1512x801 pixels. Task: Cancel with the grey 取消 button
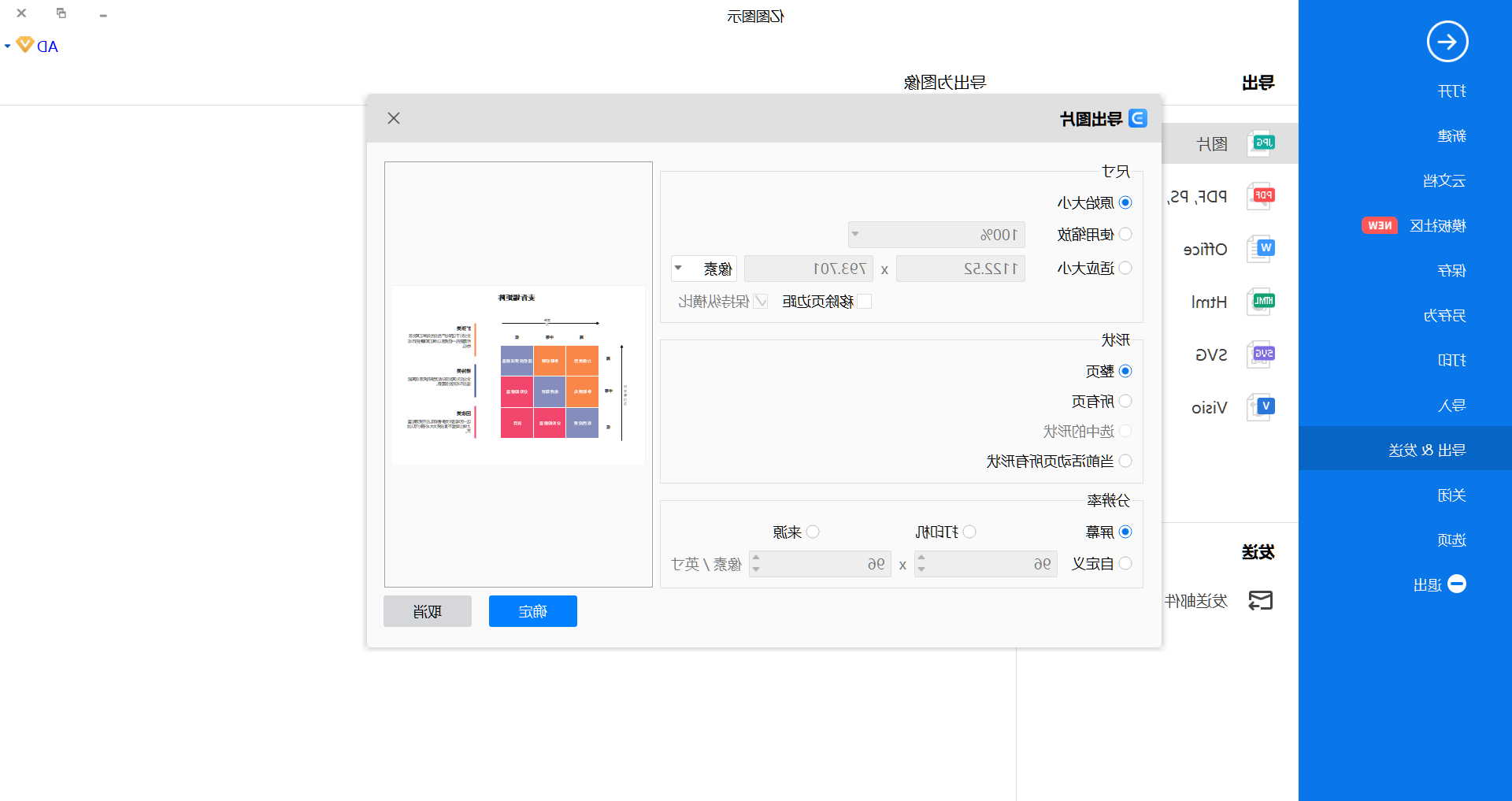click(428, 611)
